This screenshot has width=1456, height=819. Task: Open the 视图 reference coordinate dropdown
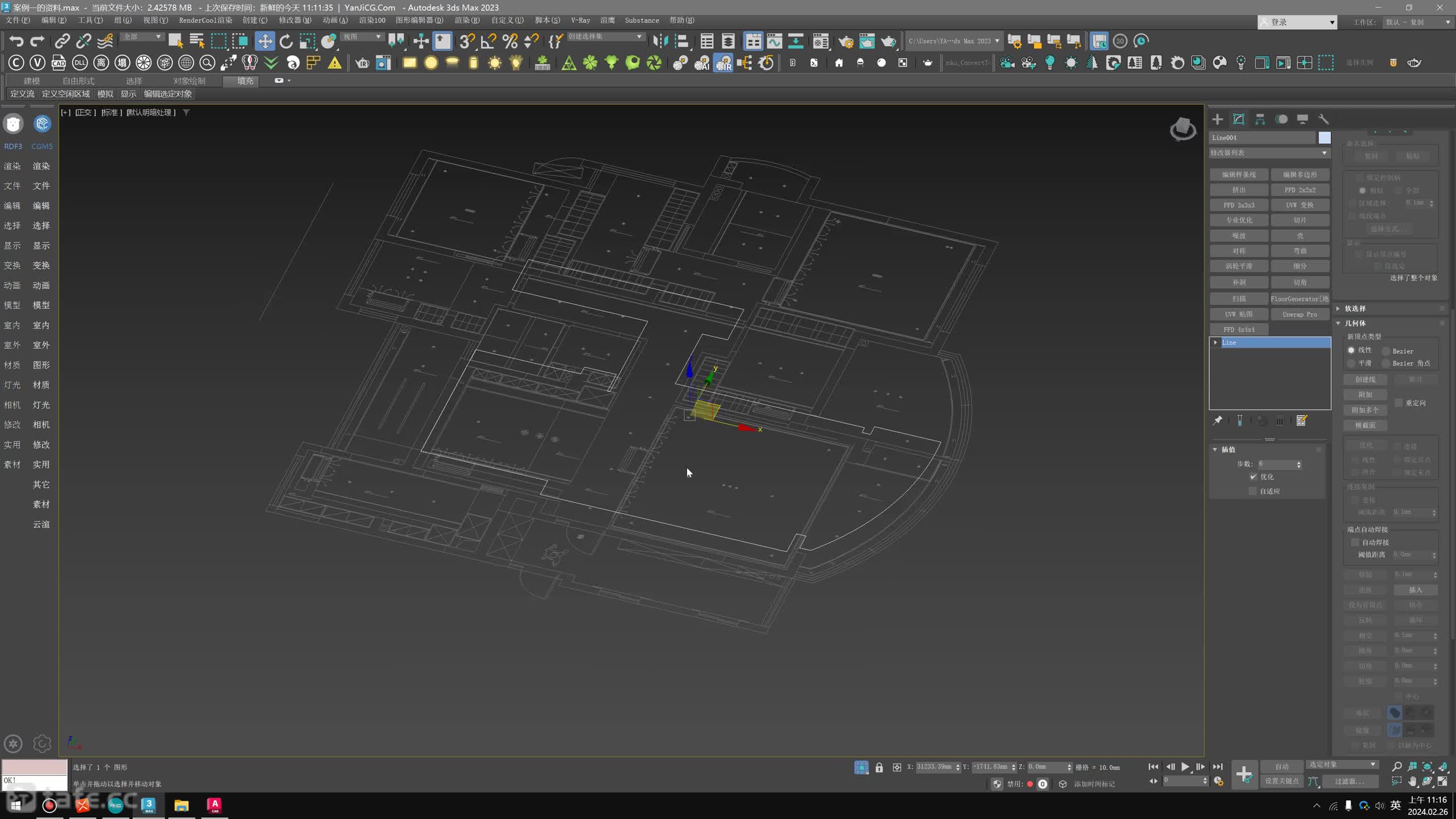tap(362, 36)
